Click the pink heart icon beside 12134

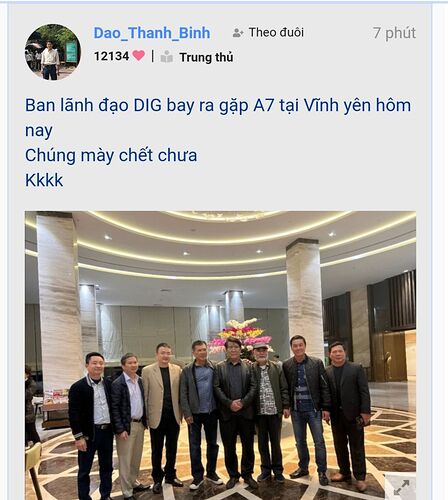[x=138, y=55]
